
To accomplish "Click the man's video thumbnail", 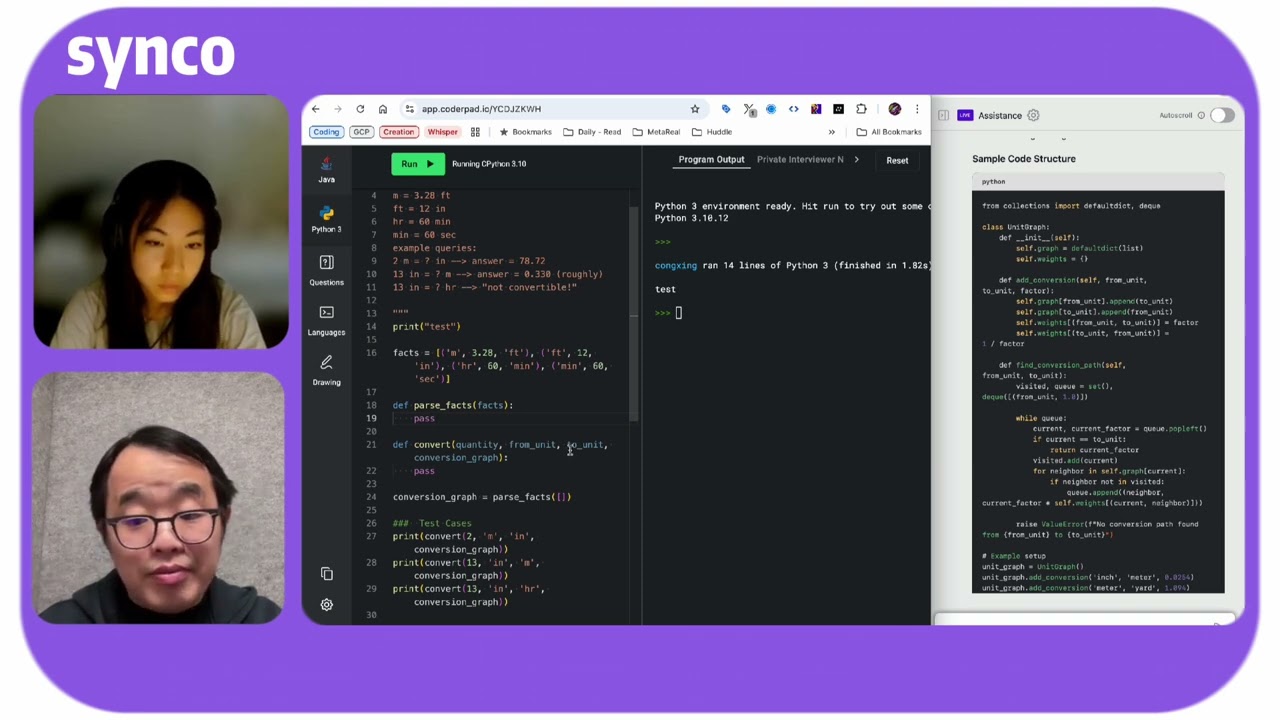I will pyautogui.click(x=158, y=497).
